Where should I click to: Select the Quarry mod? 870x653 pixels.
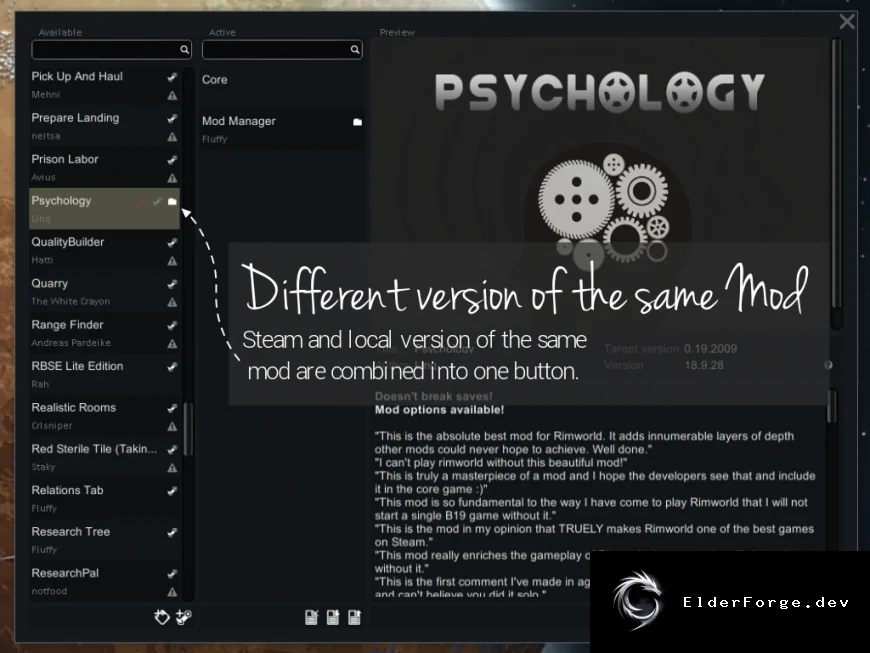[x=104, y=292]
